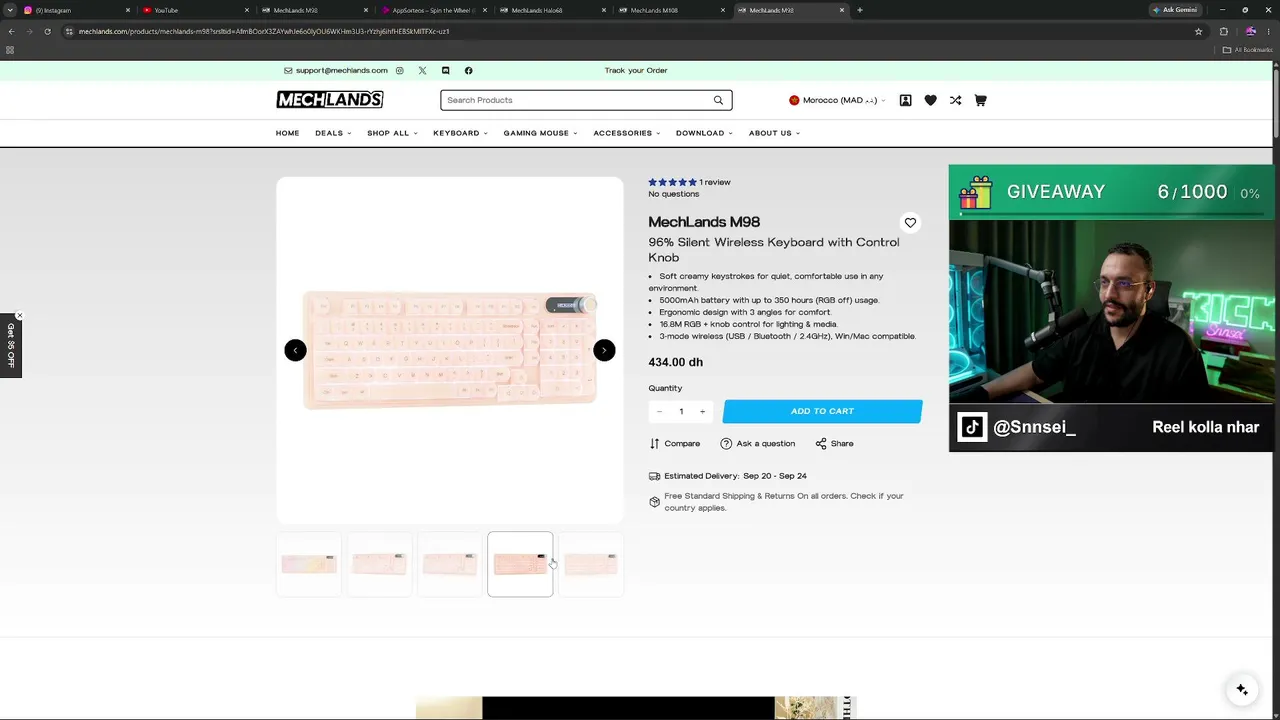Click the quantity number field
This screenshot has height=720, width=1280.
(681, 412)
